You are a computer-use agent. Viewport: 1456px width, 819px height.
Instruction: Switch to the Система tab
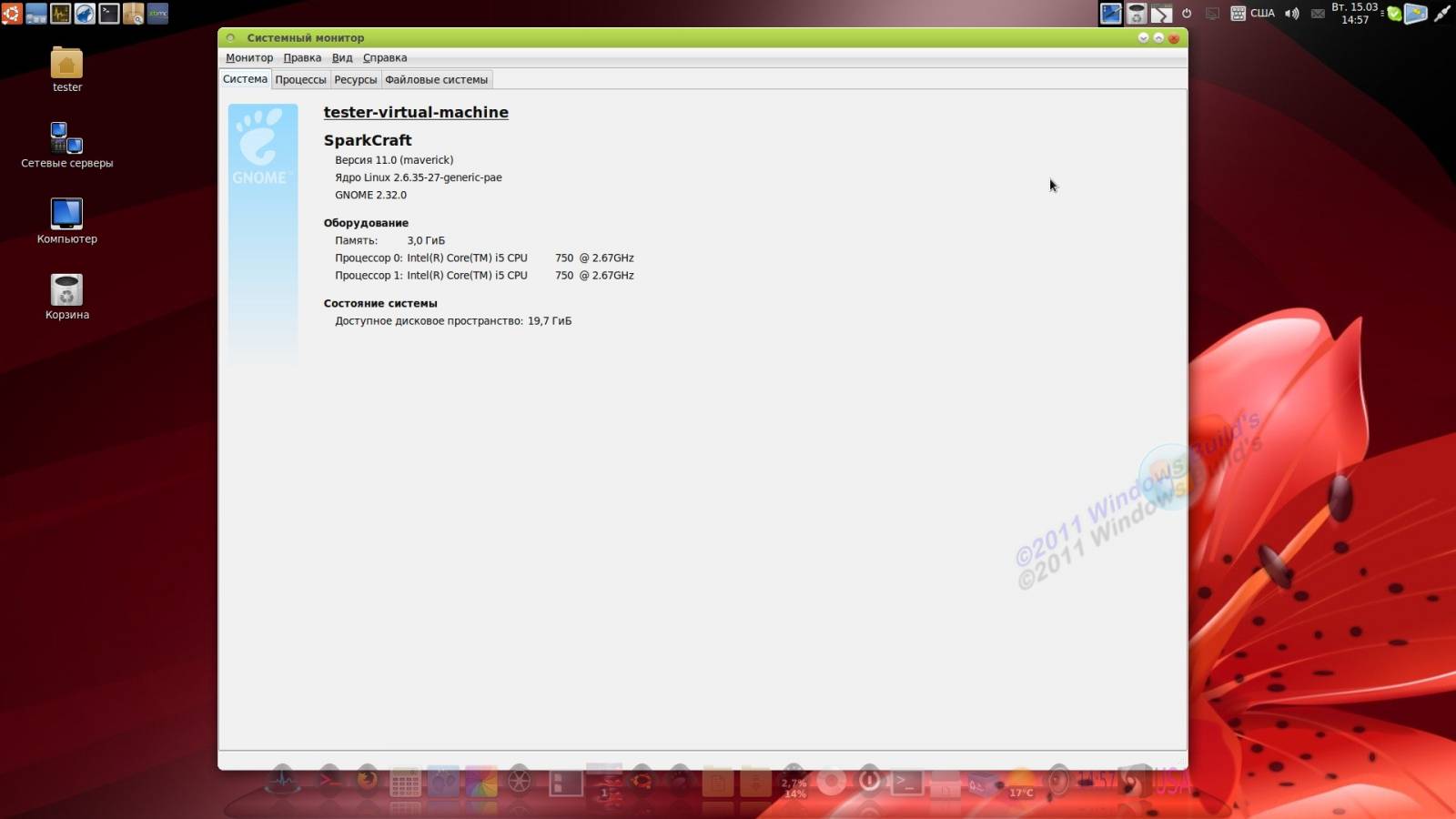[x=245, y=79]
